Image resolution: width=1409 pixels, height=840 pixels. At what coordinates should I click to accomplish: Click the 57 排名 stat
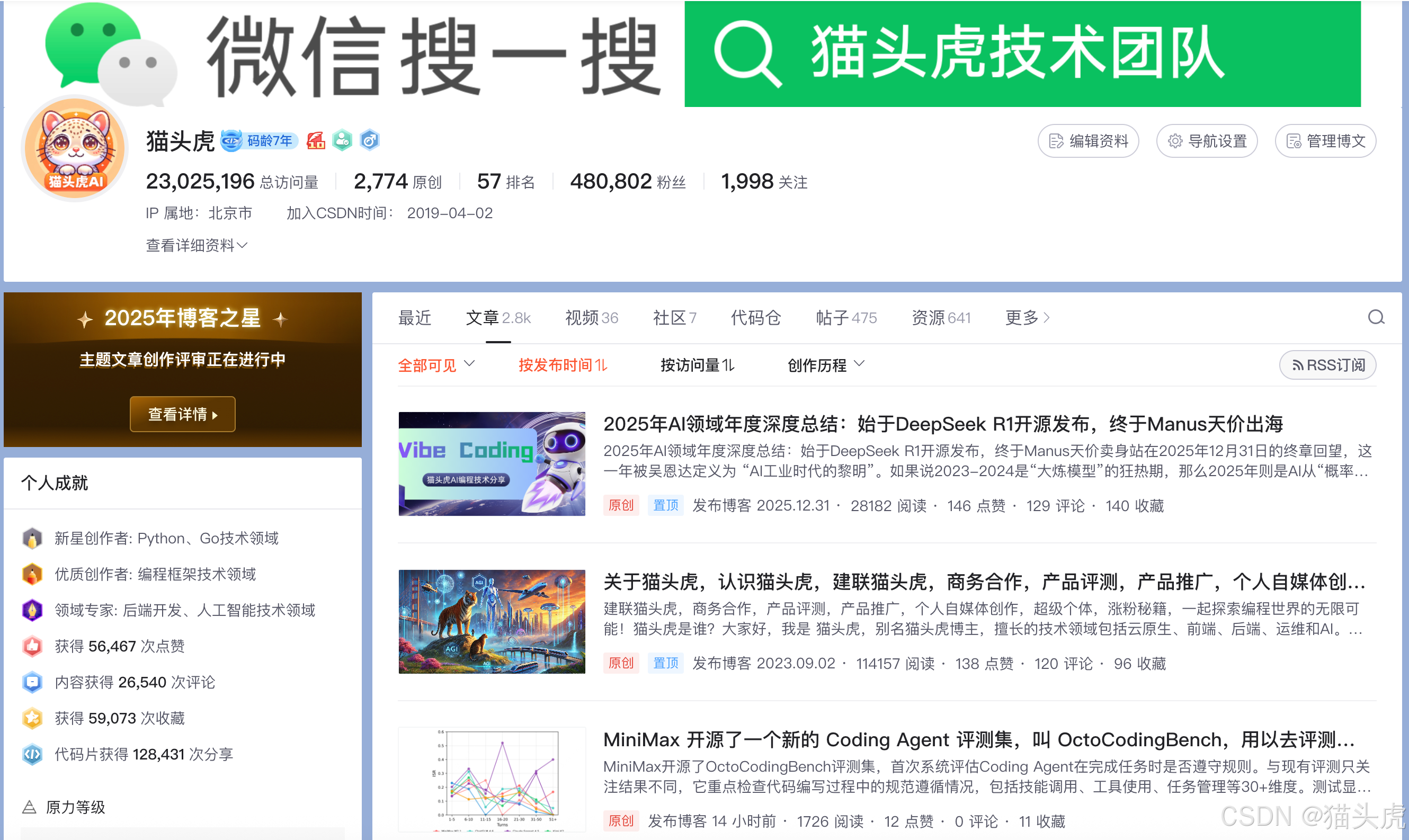[x=506, y=182]
